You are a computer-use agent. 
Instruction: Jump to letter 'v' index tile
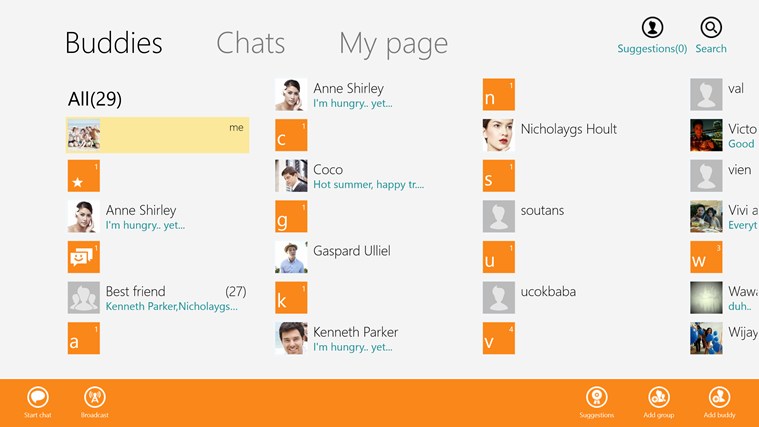pos(499,338)
